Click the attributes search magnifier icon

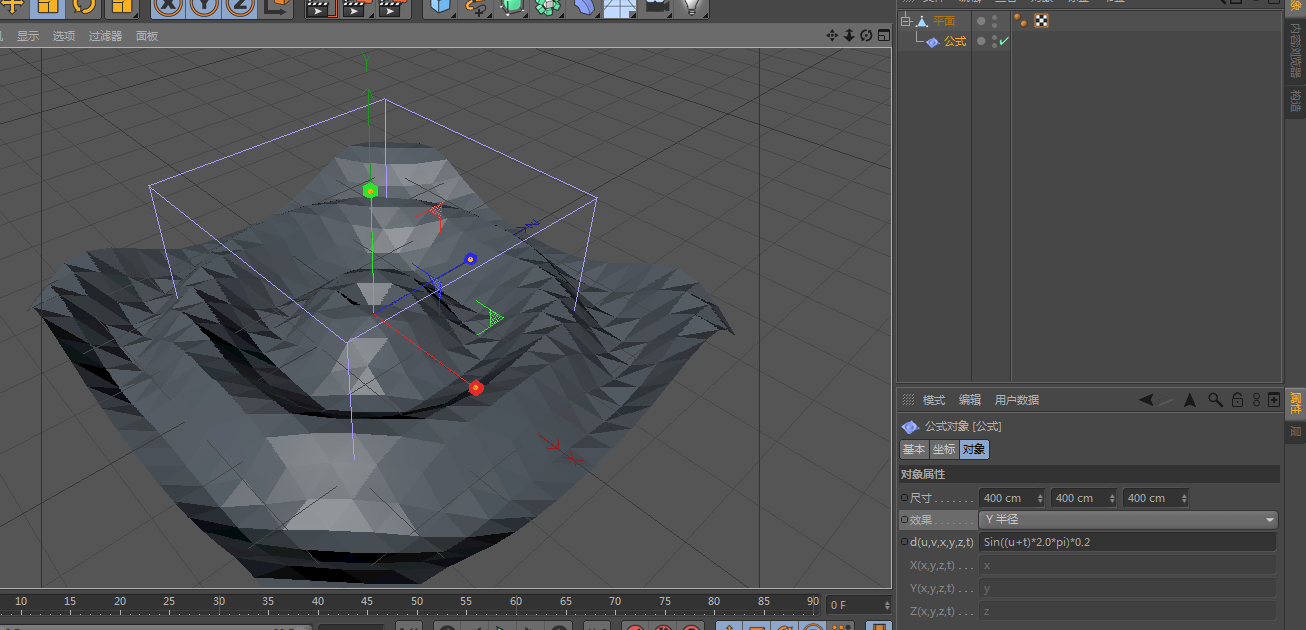(x=1215, y=400)
